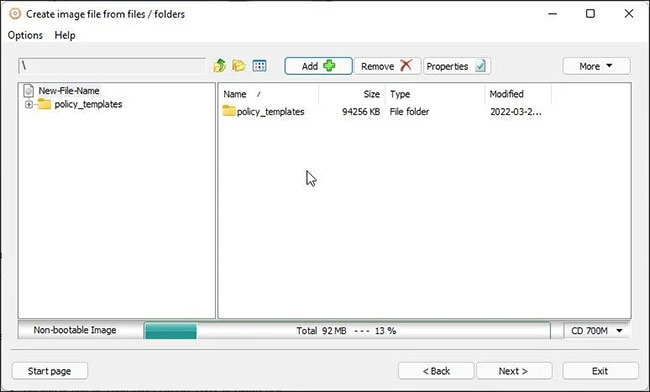Close the Create image file window

[x=629, y=14]
